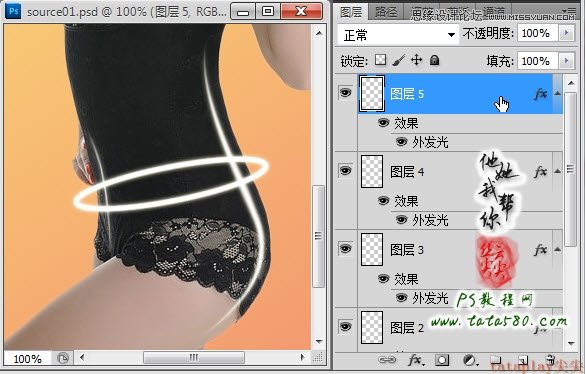Click the fx badge on 图层 3
585x374 pixels.
[x=541, y=250]
